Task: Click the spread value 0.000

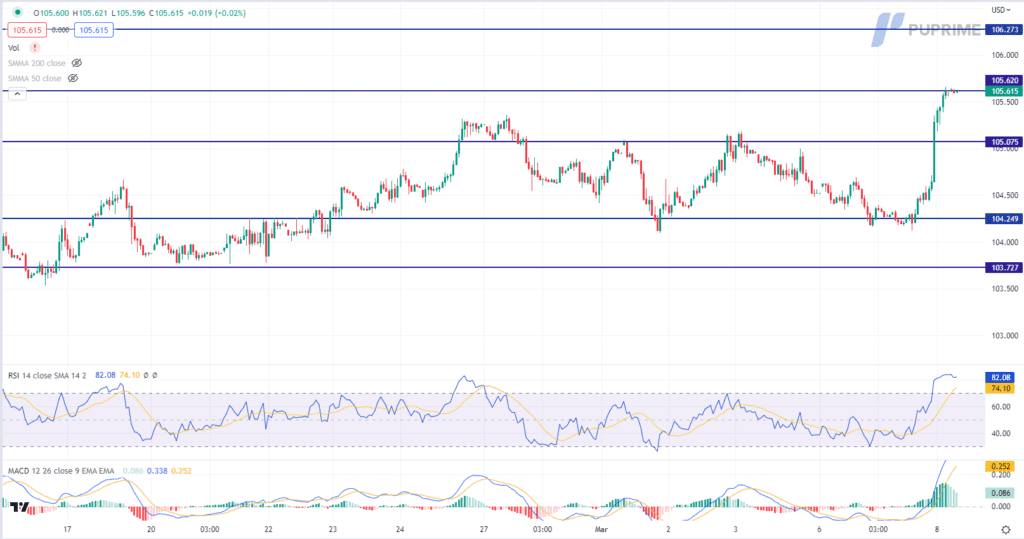Action: pos(60,30)
